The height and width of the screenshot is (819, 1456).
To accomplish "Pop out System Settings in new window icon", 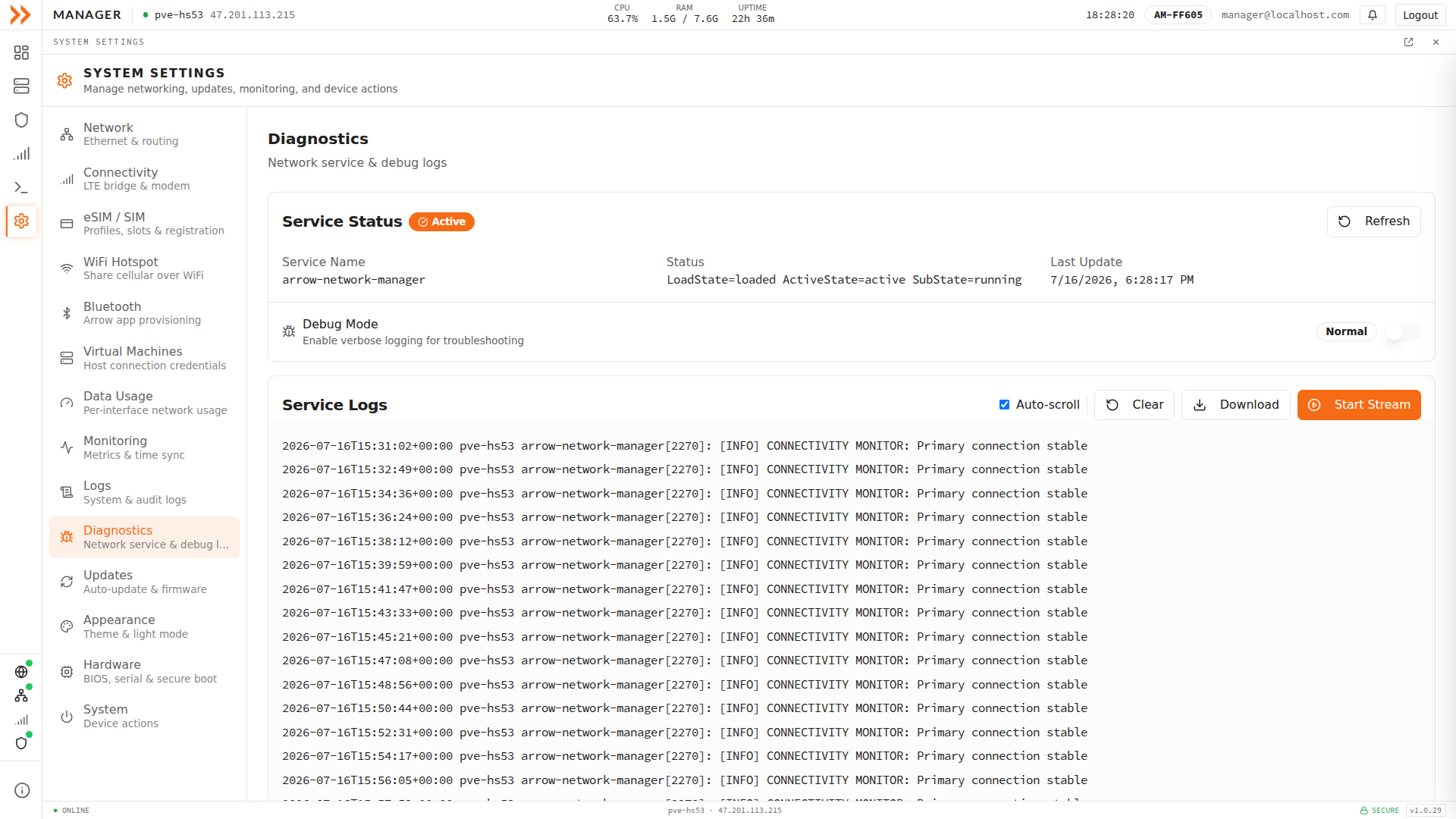I will pyautogui.click(x=1408, y=42).
